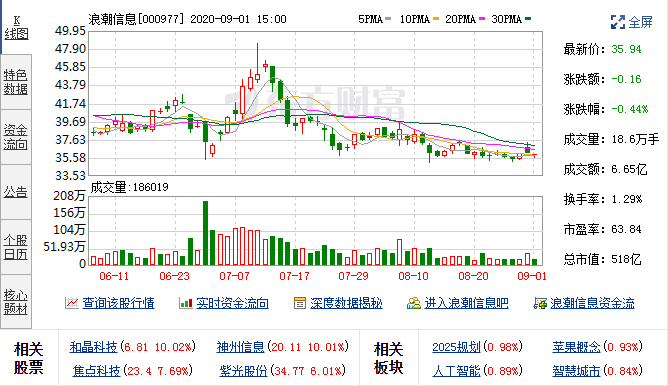Open related sector 智慧城市
Viewport: 668px width, 386px height.
click(x=576, y=371)
